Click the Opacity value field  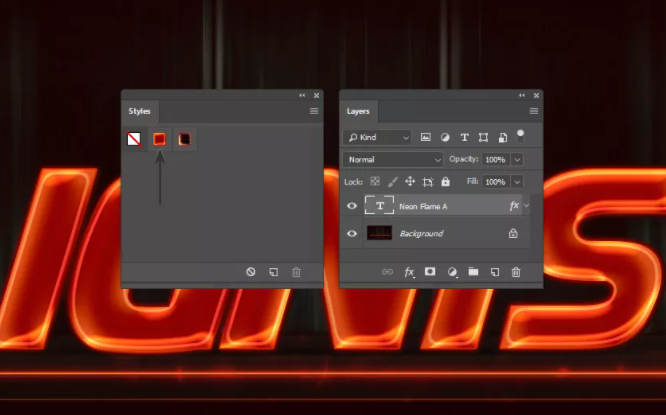click(496, 160)
